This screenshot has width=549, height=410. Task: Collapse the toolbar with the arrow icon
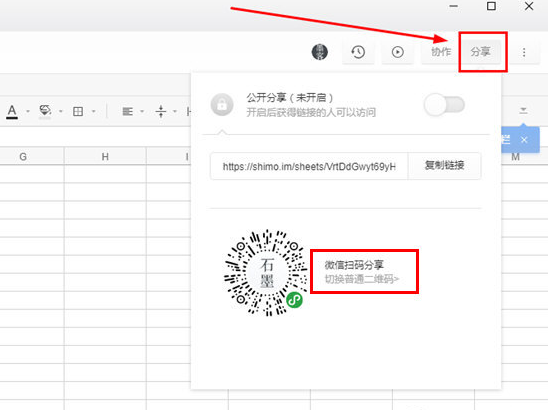click(523, 111)
